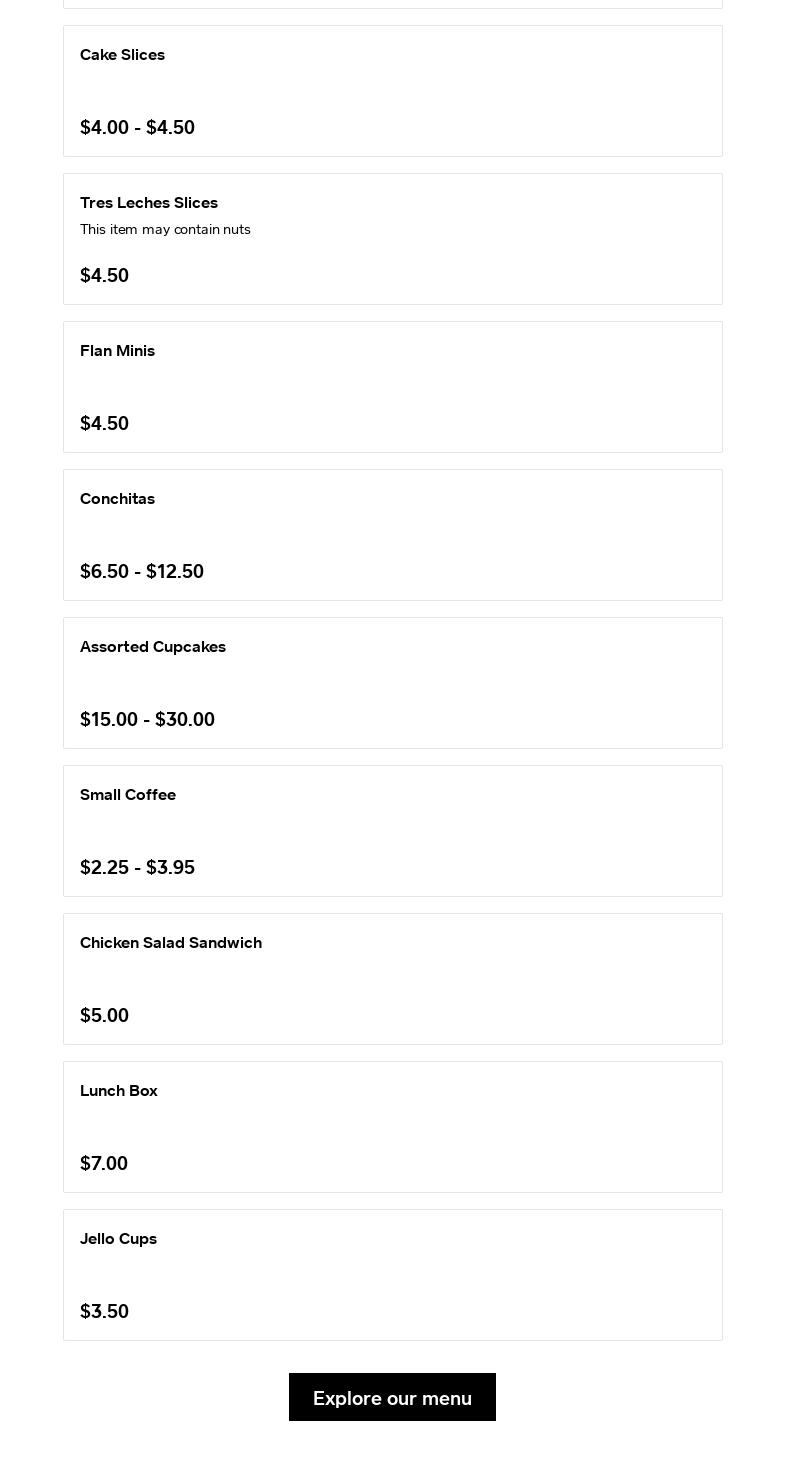Select the Assorted Cupcakes title

(x=153, y=647)
